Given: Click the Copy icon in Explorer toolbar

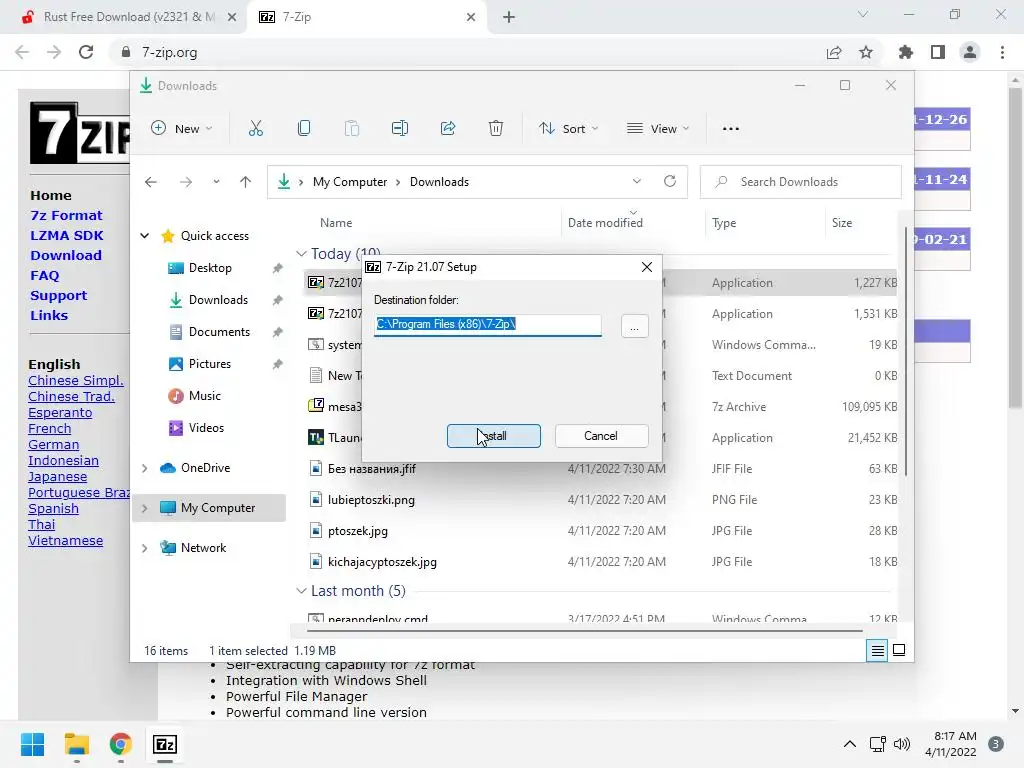Looking at the screenshot, I should coord(304,129).
